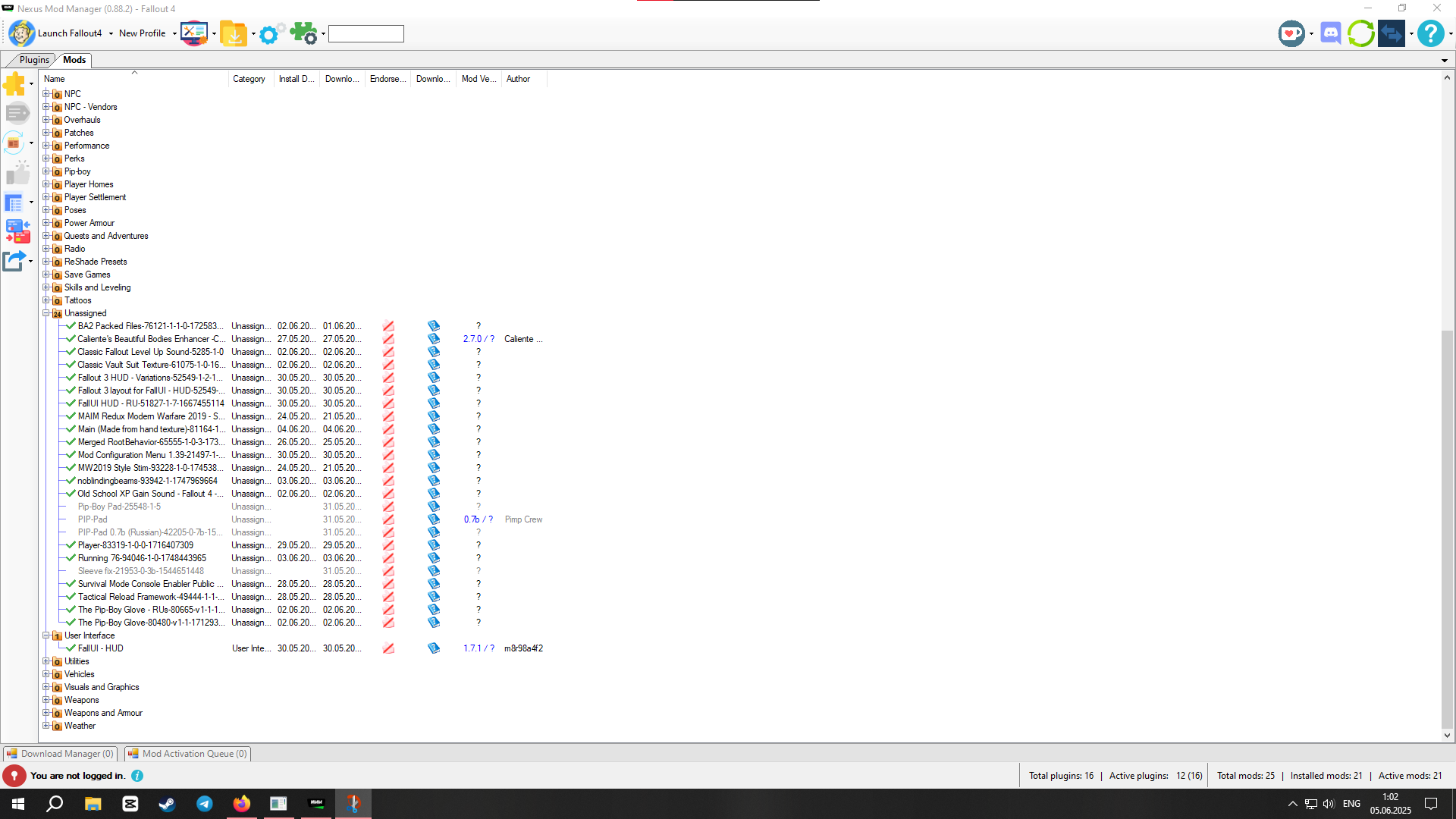Disable the Tactical Reload Framework mod checkmark

[x=71, y=597]
